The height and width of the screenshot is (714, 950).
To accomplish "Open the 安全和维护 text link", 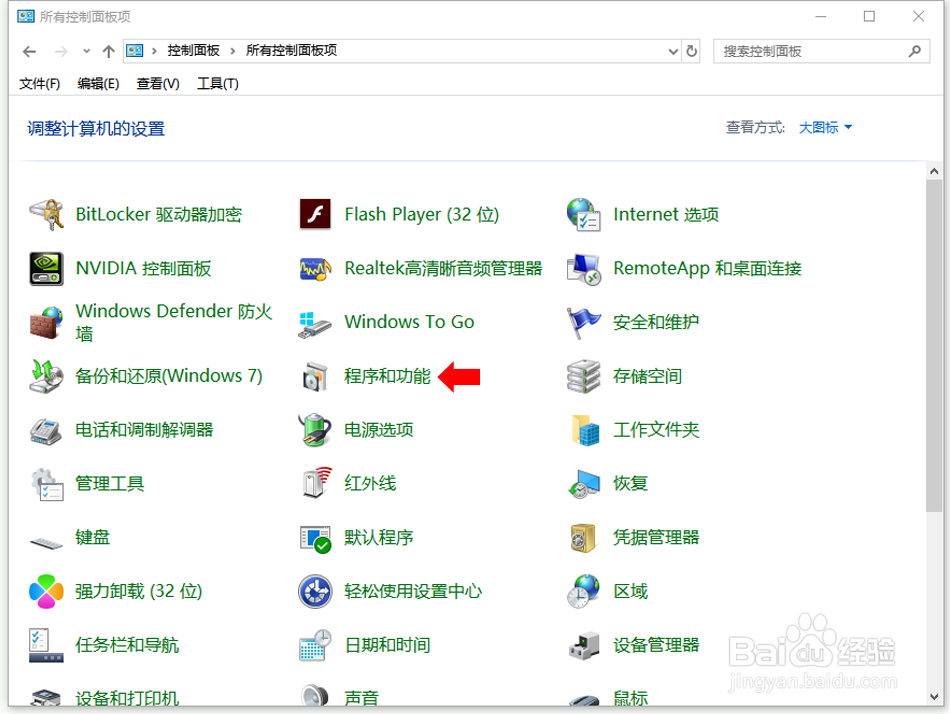I will [656, 322].
